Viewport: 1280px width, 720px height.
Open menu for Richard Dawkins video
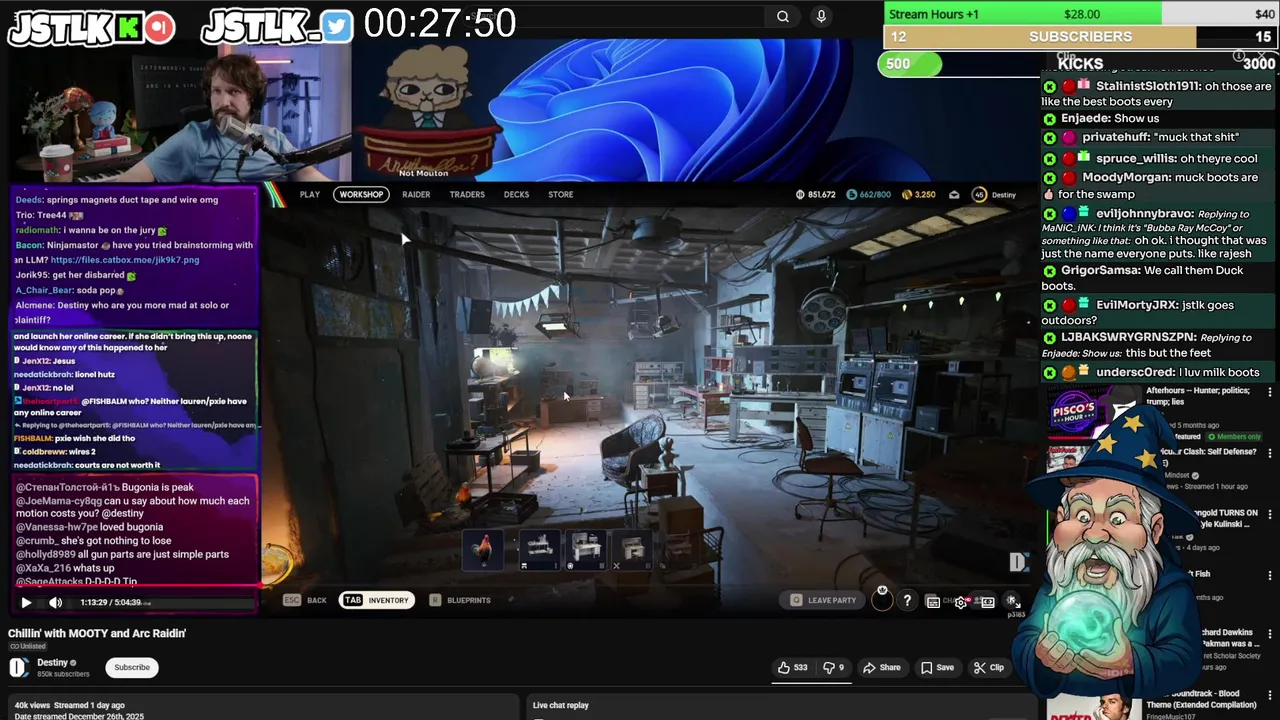pos(1270,634)
